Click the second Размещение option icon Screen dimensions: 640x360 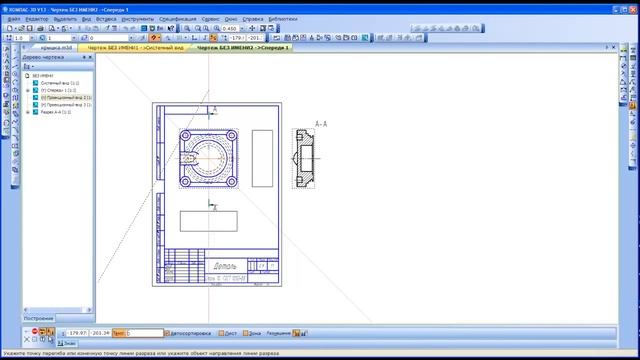coord(304,333)
